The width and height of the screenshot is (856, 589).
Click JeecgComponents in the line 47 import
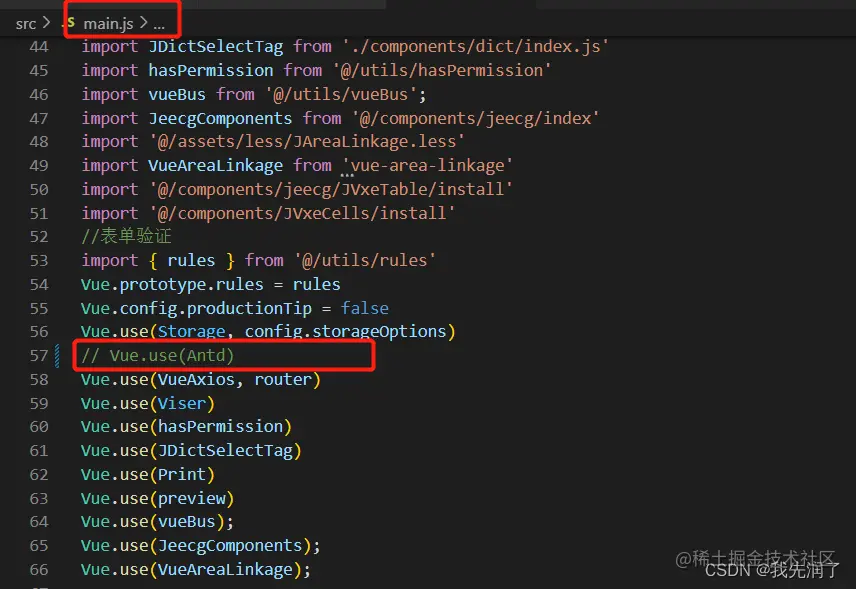click(x=220, y=118)
